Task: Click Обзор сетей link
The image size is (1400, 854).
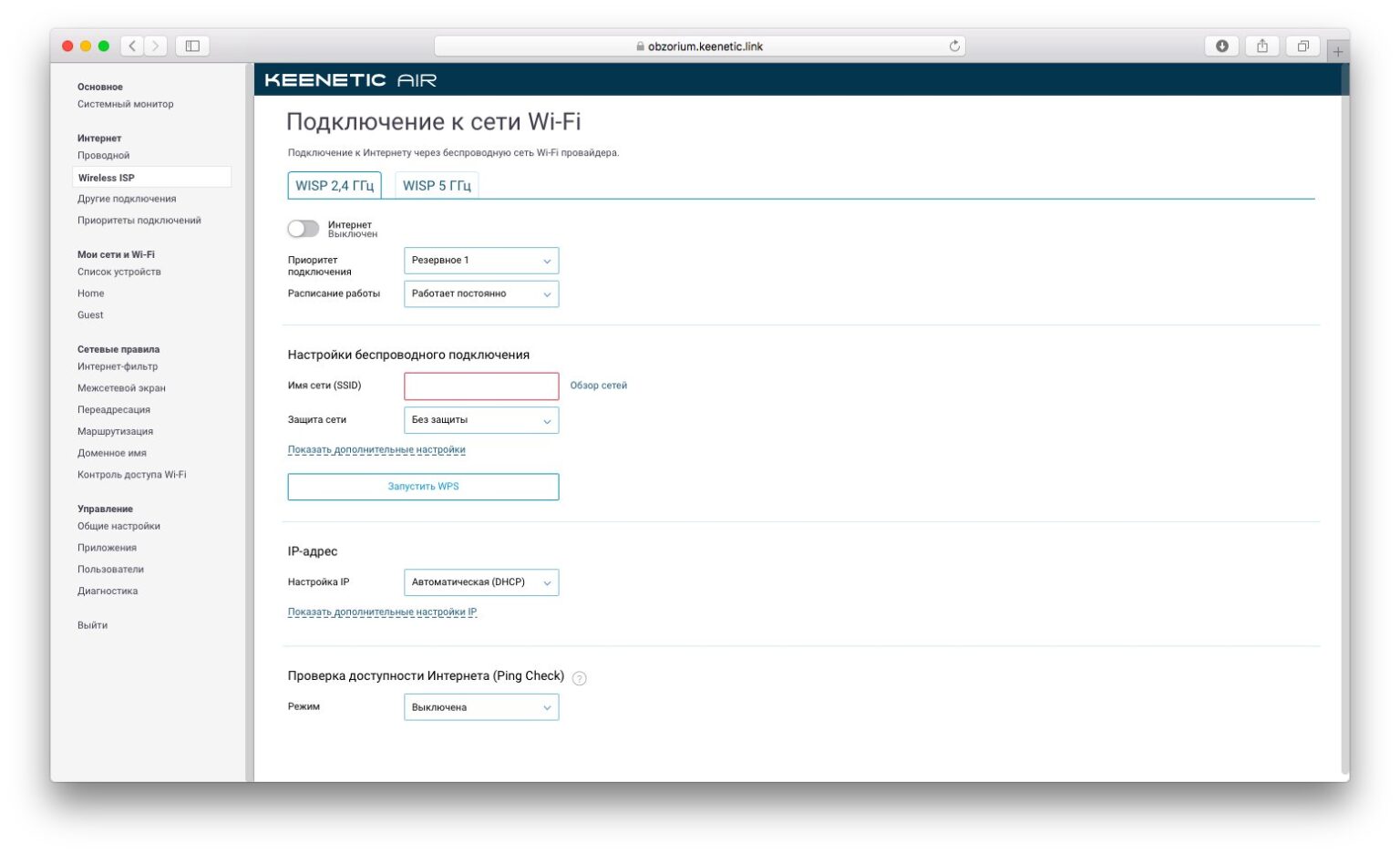Action: tap(598, 386)
